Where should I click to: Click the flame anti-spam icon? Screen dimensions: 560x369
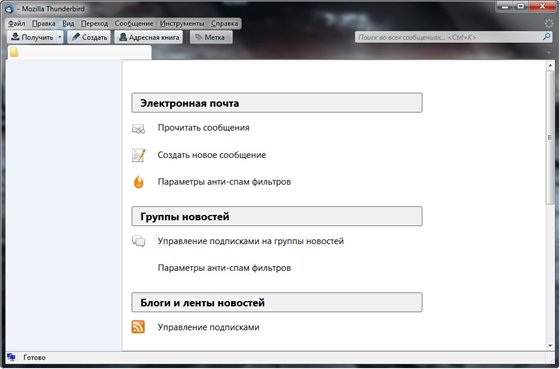[x=139, y=182]
